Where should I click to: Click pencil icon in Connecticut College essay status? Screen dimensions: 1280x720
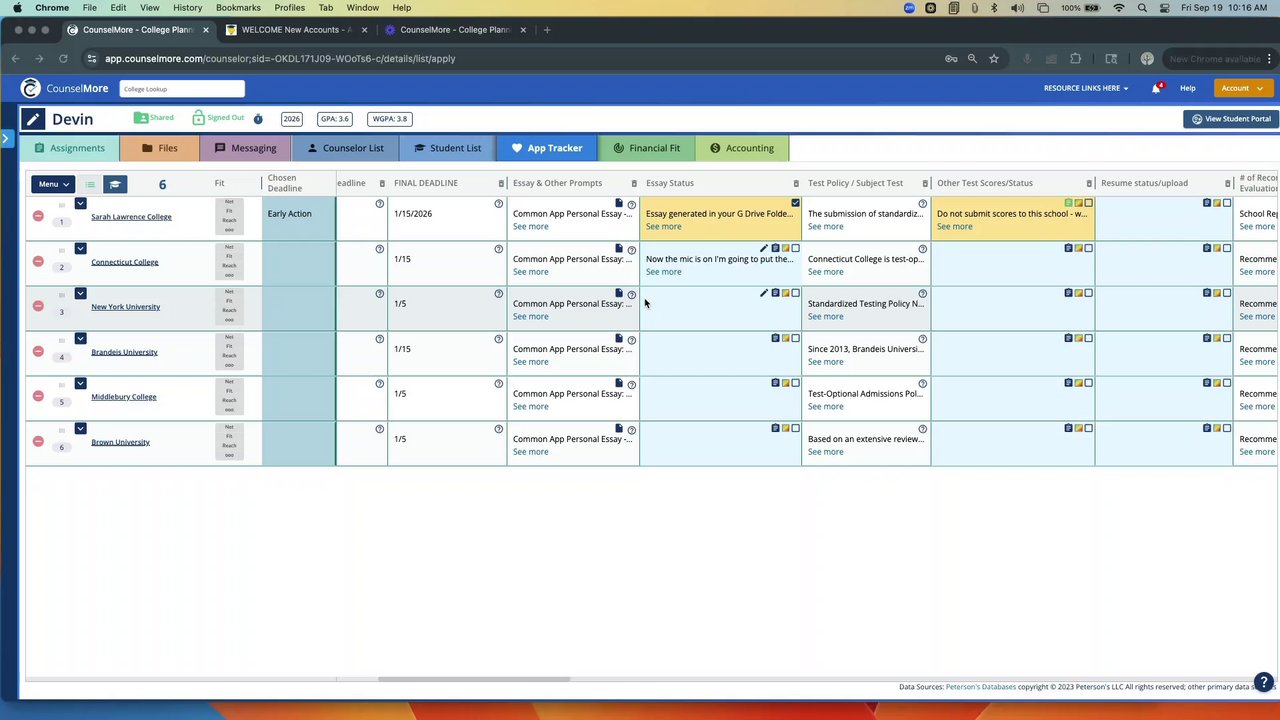764,248
